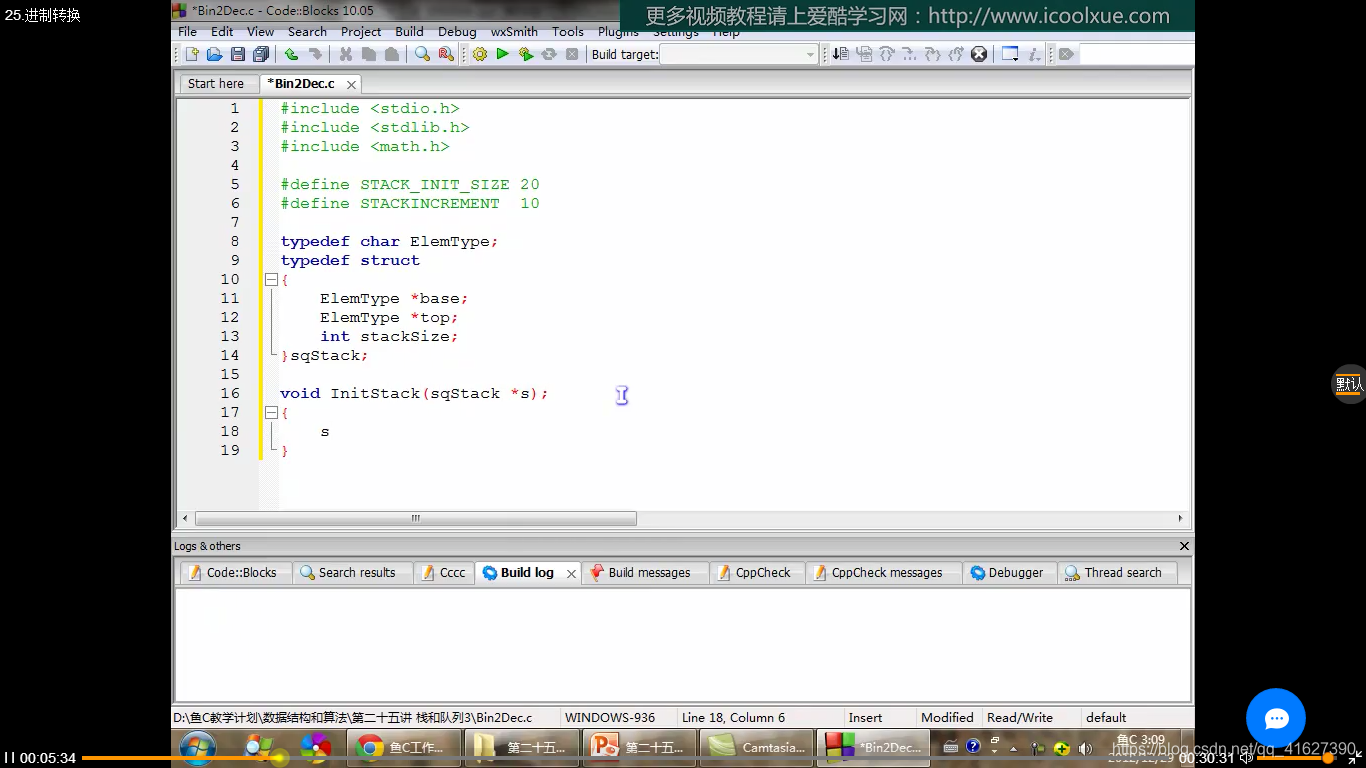Click the Redo arrow icon

click(x=314, y=54)
